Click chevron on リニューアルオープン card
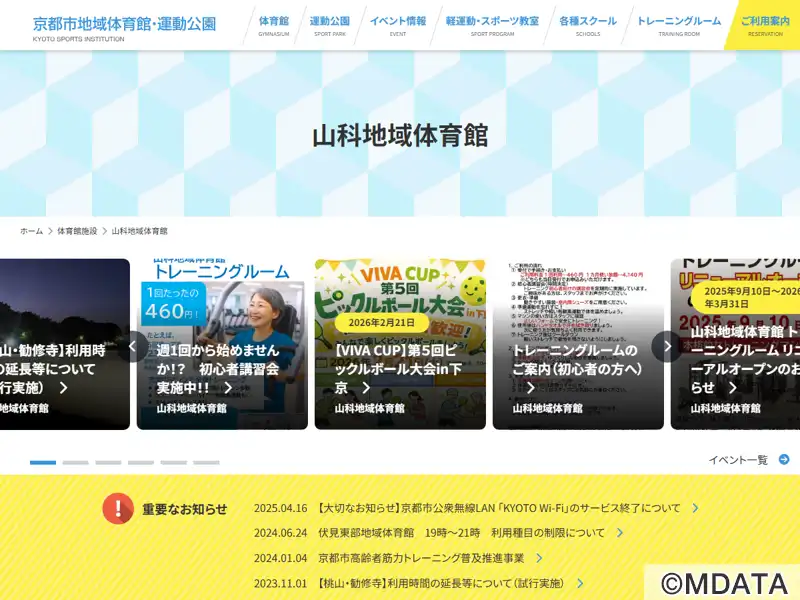This screenshot has height=600, width=800. 733,388
